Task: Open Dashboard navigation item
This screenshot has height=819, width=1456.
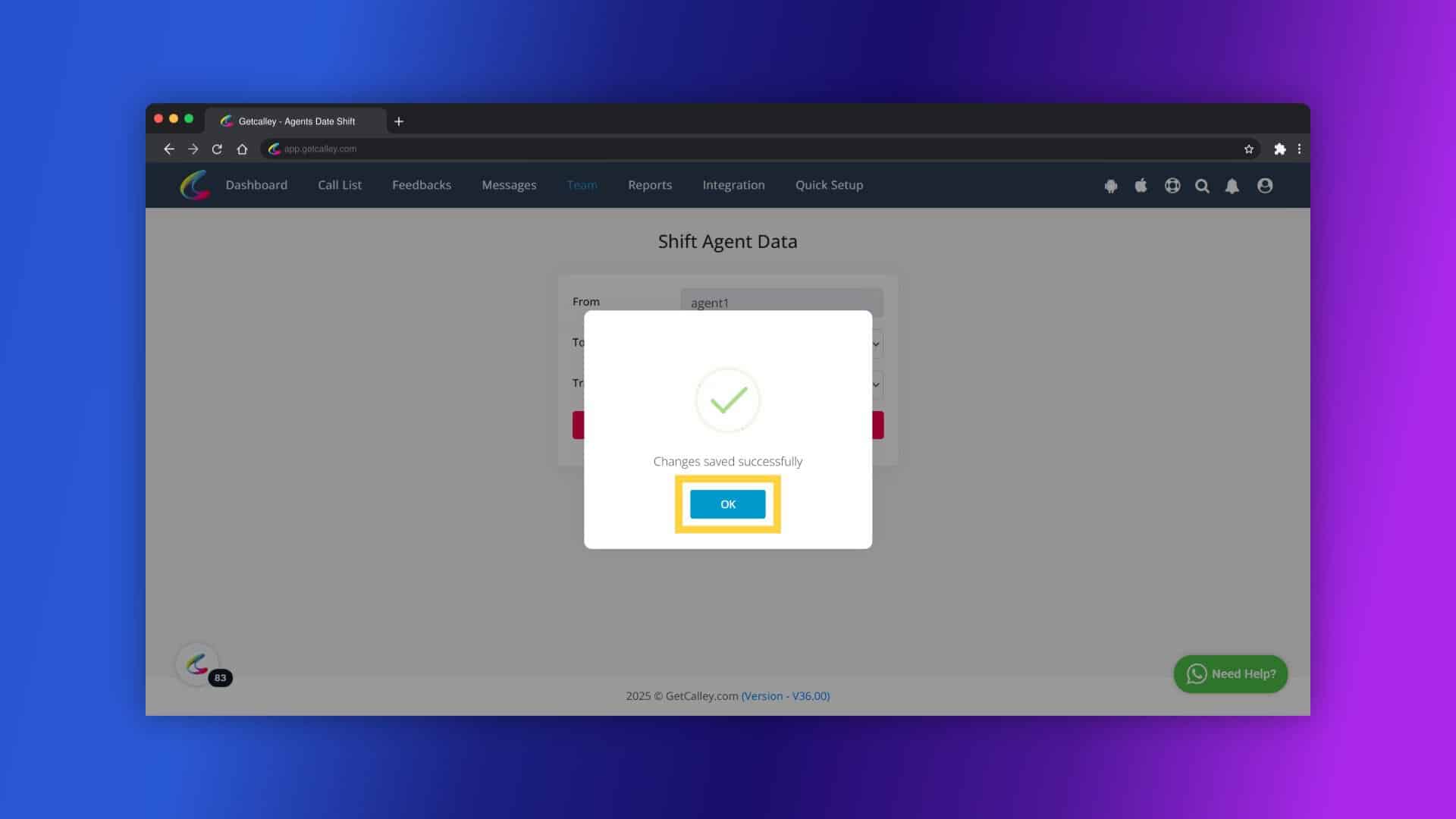Action: (256, 184)
